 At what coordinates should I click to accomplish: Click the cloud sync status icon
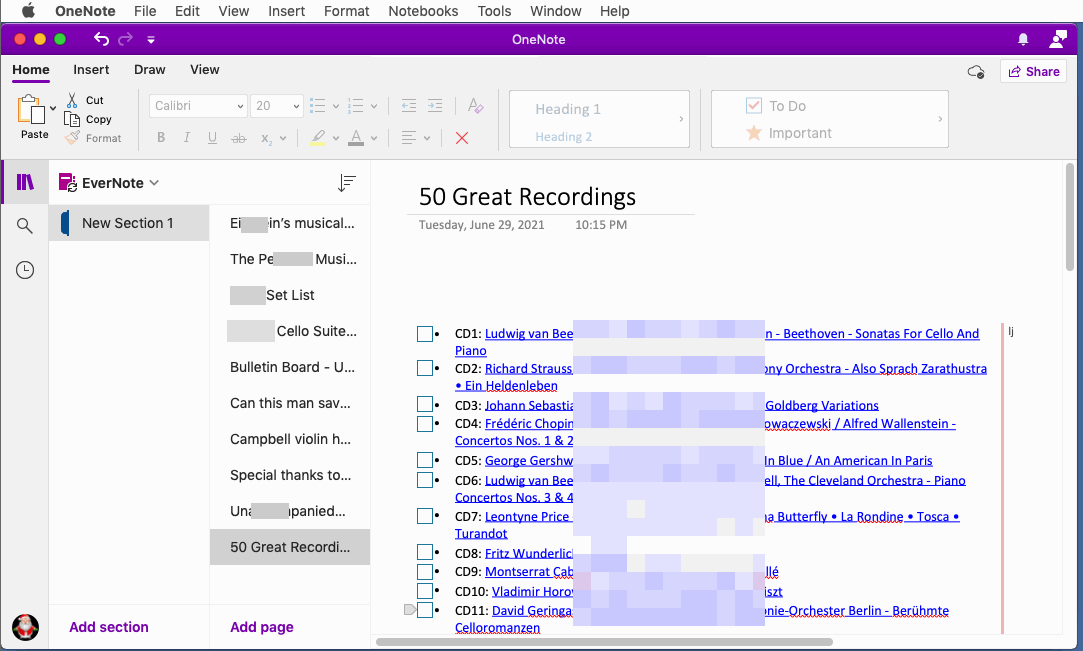click(x=976, y=71)
